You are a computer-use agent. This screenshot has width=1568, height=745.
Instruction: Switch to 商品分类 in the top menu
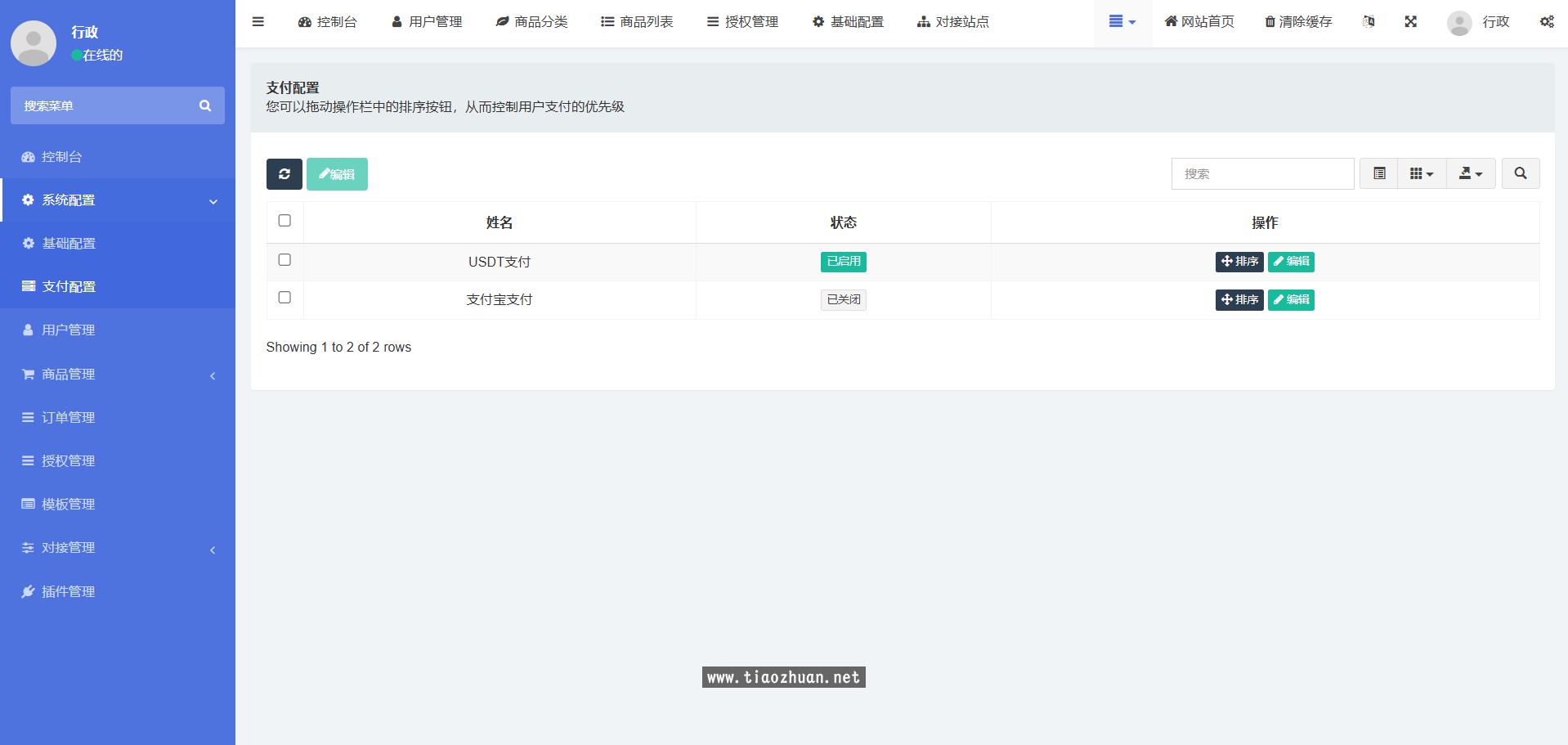531,21
